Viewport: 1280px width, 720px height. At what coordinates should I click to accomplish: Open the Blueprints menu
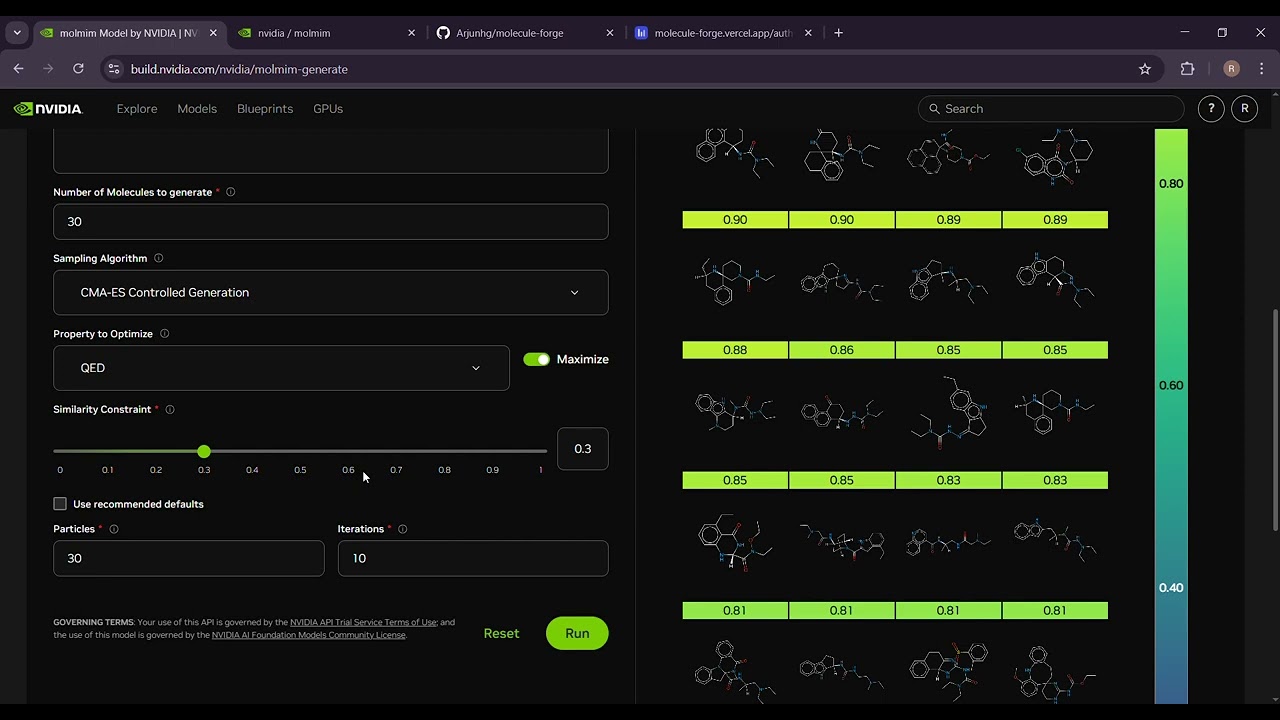pos(265,109)
